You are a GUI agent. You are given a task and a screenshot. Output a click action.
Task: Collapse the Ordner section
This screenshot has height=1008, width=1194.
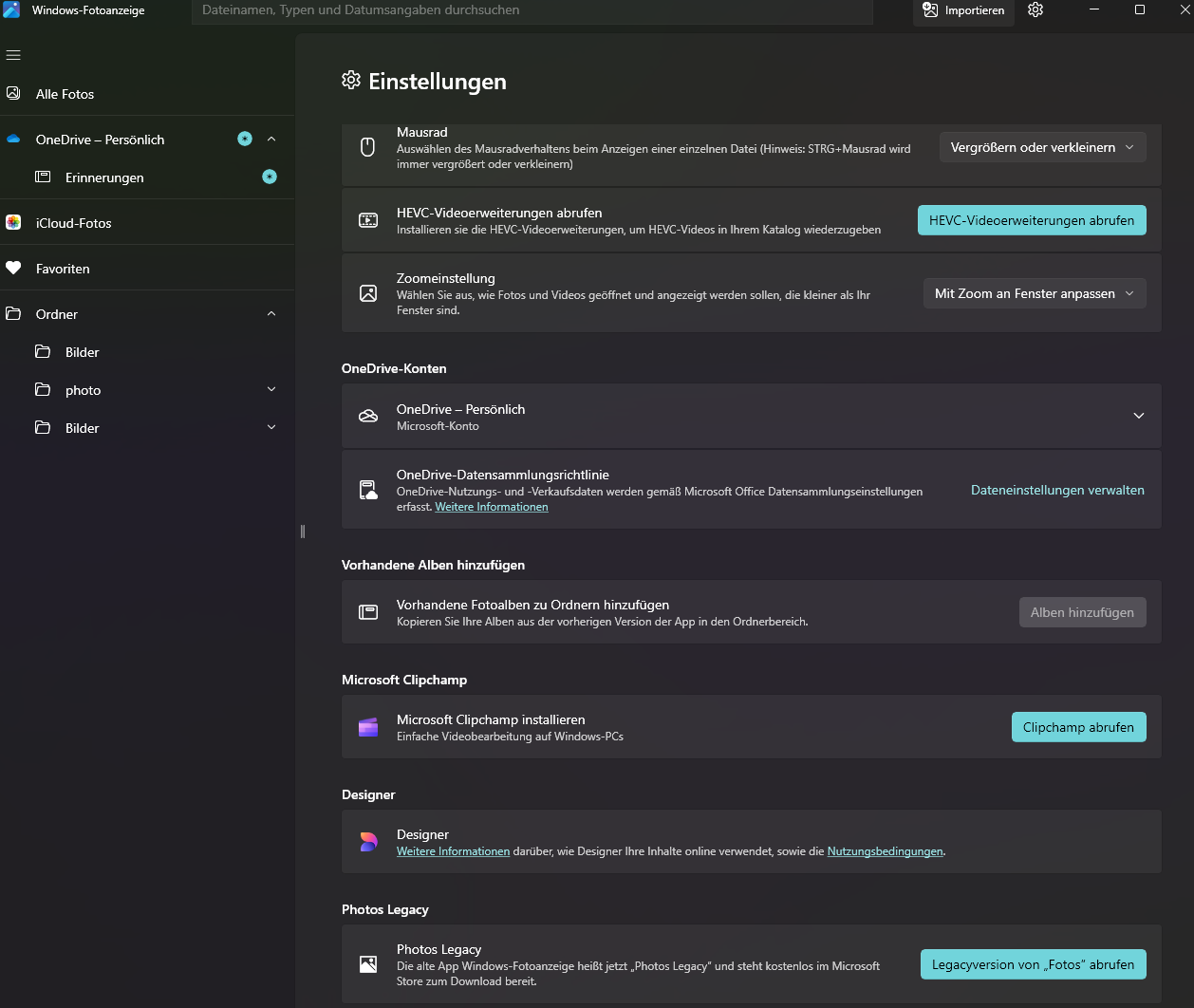click(271, 313)
